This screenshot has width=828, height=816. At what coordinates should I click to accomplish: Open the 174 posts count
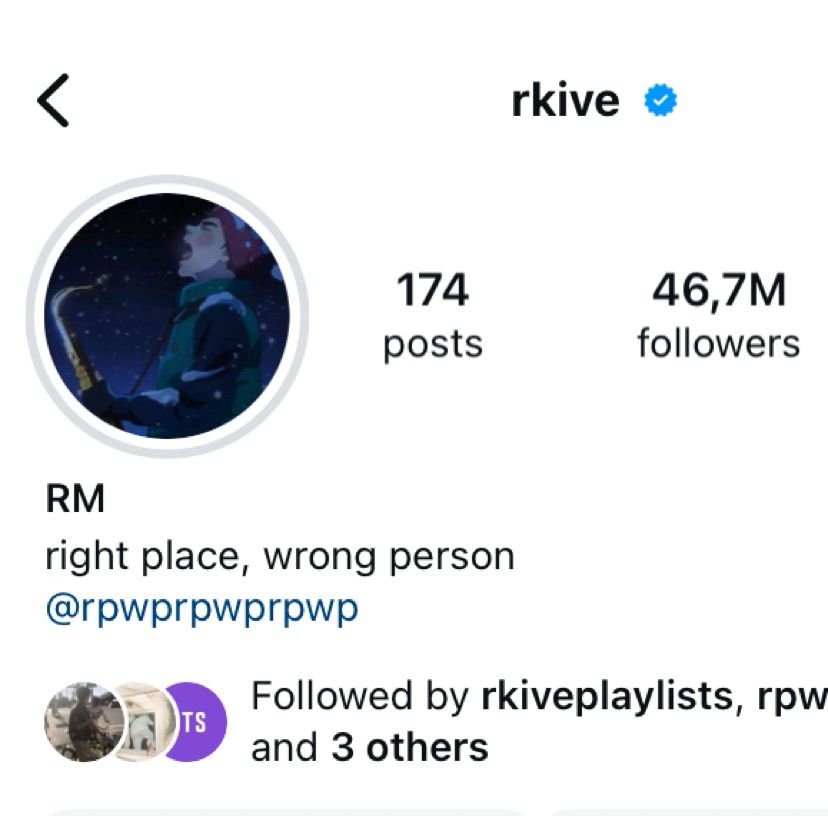[x=432, y=289]
